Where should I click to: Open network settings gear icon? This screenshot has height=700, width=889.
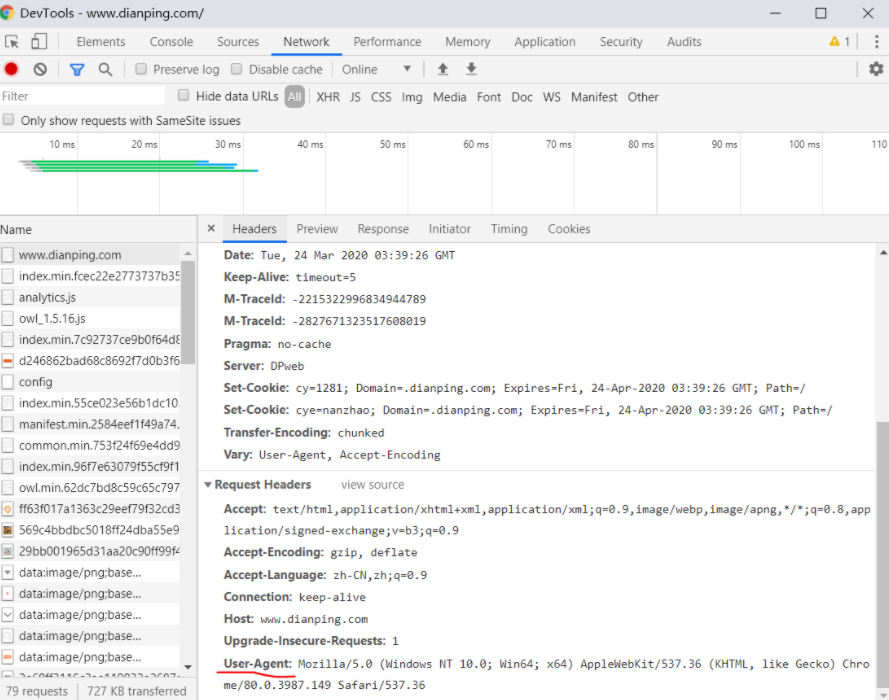click(x=876, y=69)
